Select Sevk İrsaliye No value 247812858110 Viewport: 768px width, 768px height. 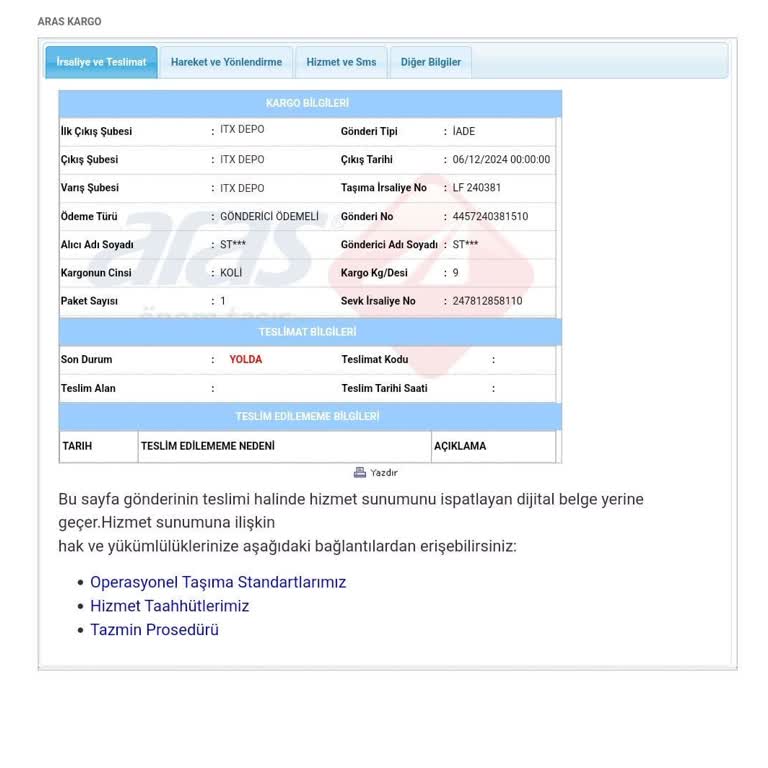[x=487, y=301]
